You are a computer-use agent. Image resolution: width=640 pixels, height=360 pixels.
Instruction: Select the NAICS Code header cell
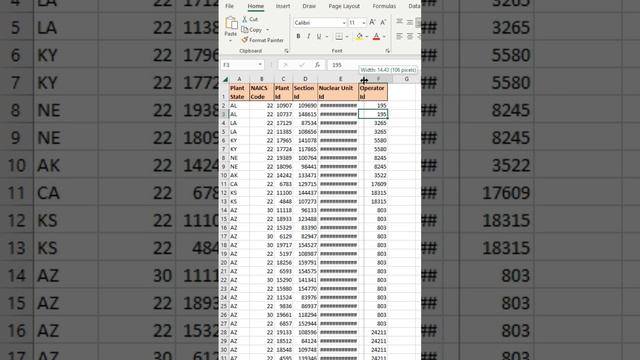click(x=262, y=92)
